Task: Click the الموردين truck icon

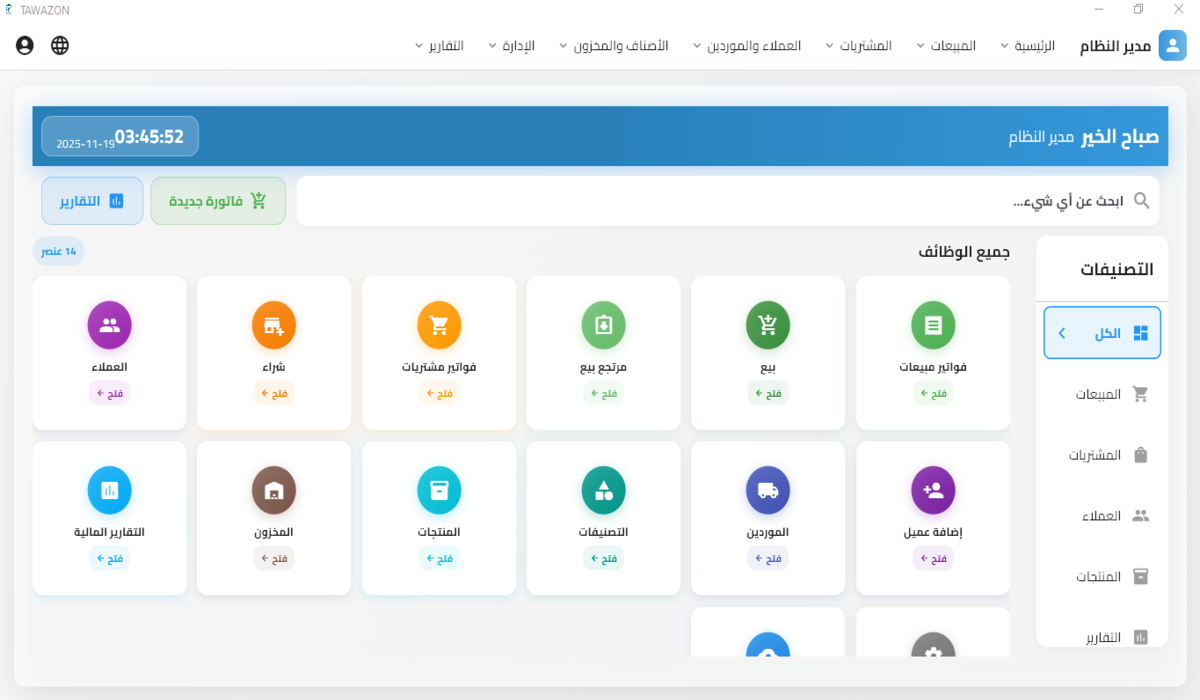Action: pos(768,490)
